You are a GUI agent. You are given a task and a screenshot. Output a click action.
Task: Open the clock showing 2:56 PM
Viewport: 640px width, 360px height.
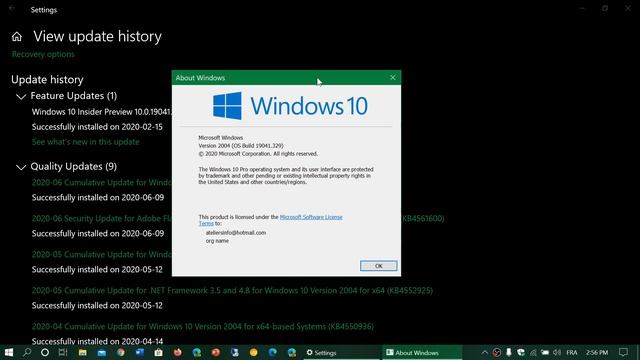tap(597, 352)
